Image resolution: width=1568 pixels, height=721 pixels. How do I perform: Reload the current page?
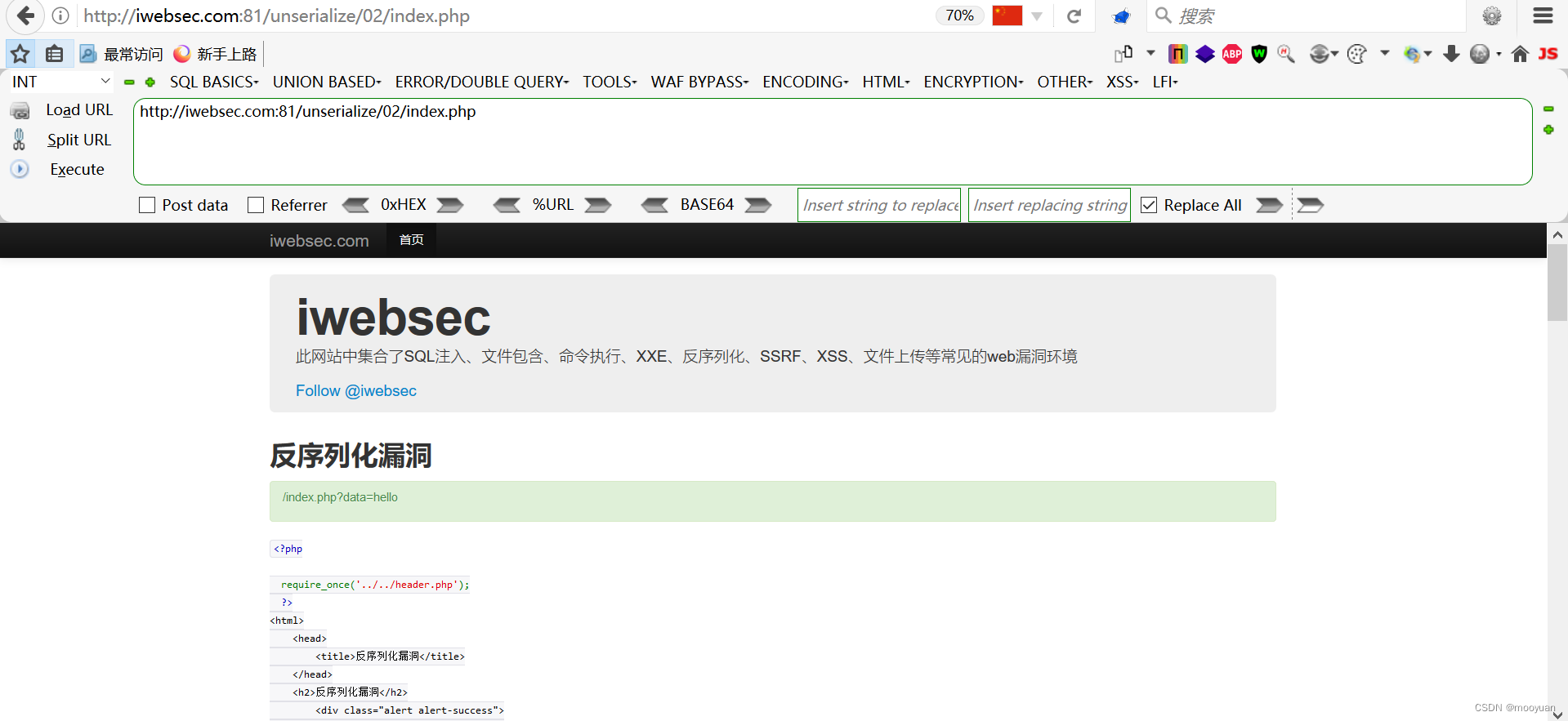tap(1074, 16)
